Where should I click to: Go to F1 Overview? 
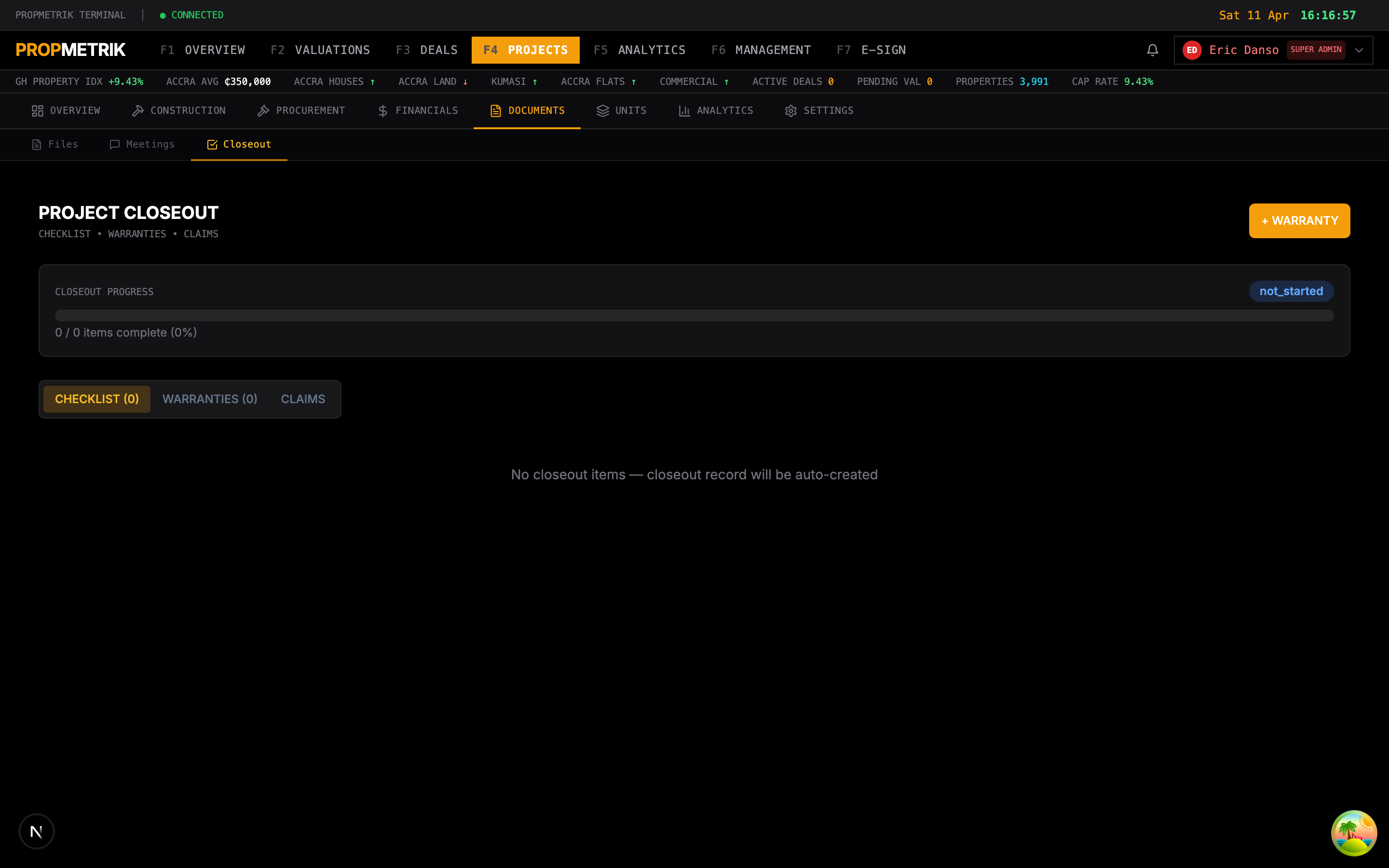[203, 50]
